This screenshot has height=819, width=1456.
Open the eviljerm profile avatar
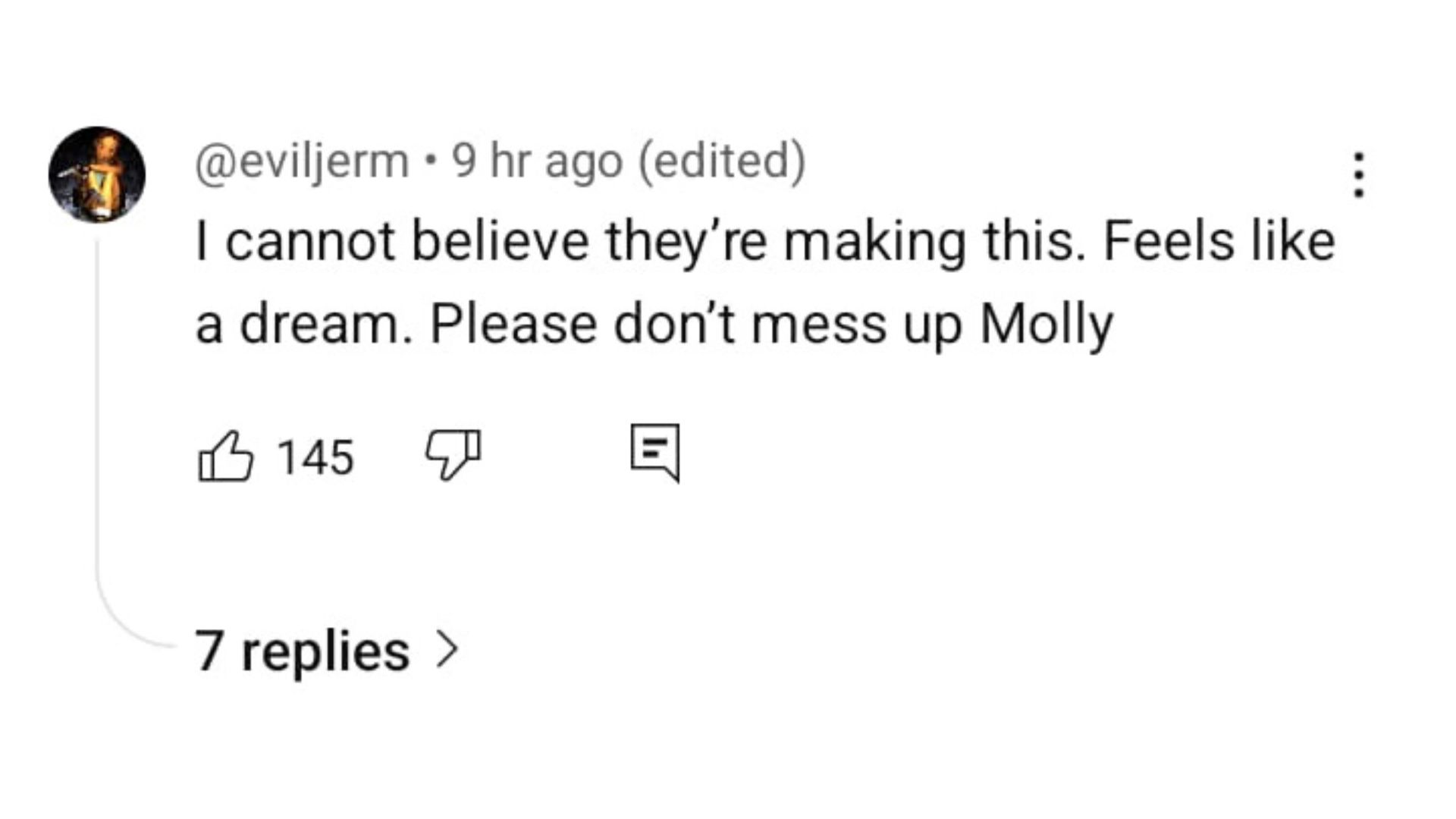point(97,174)
